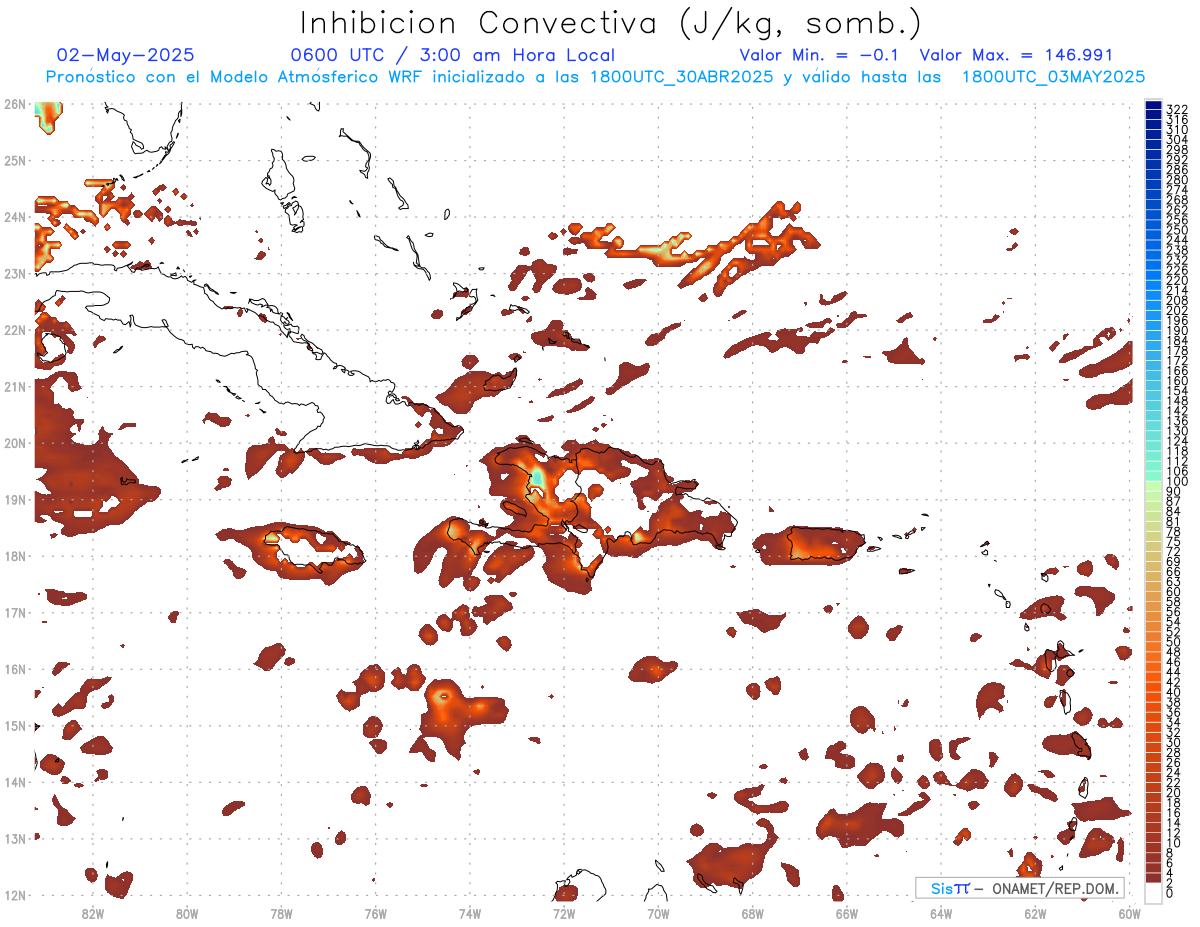Click the '25N' latitude label
This screenshot has height=927, width=1200.
click(x=15, y=160)
